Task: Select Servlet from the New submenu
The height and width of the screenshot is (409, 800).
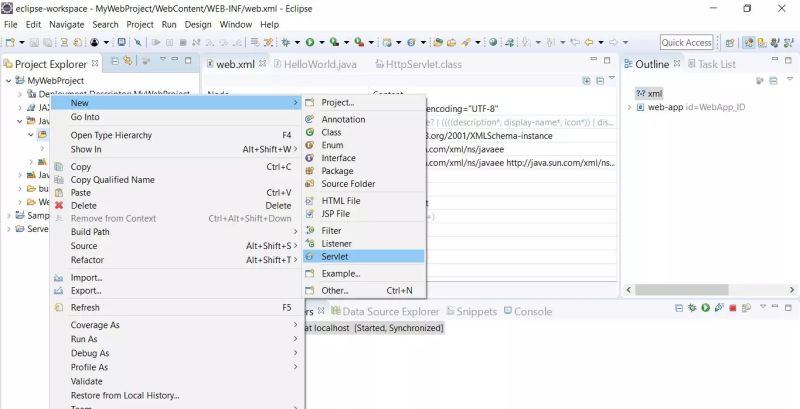Action: [x=364, y=257]
